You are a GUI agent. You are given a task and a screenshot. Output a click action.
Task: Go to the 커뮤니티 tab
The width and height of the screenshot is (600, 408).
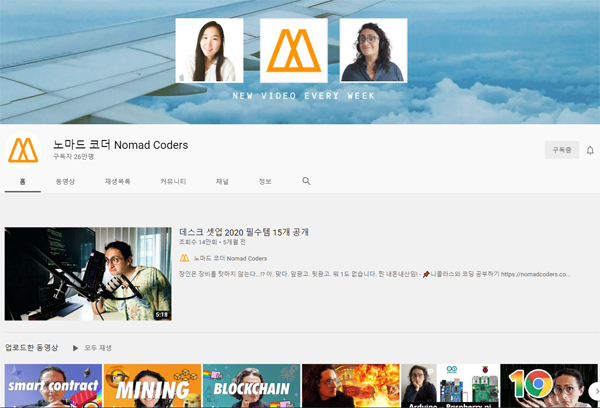(173, 181)
